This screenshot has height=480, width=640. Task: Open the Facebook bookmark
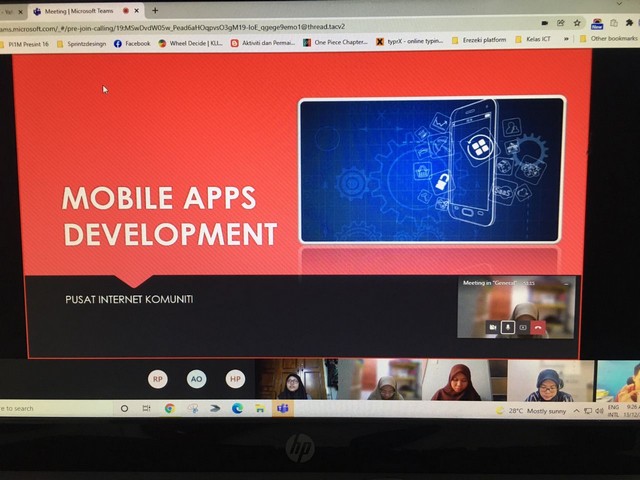click(132, 43)
